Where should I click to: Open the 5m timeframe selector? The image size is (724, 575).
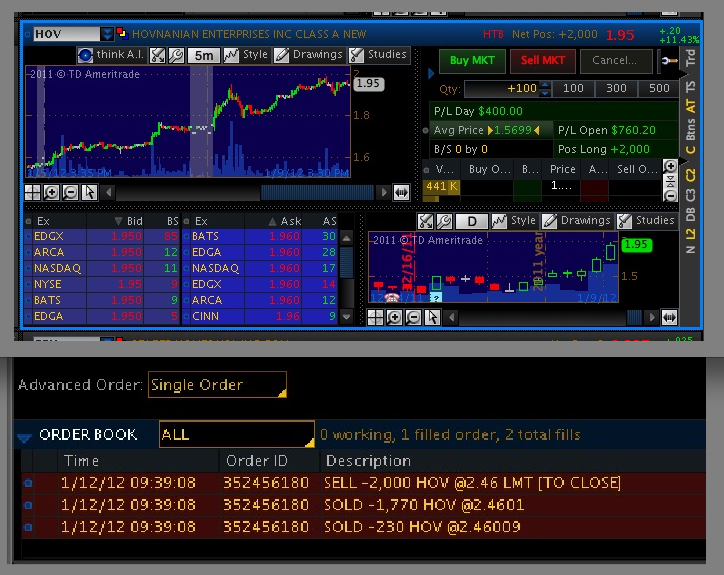[204, 55]
